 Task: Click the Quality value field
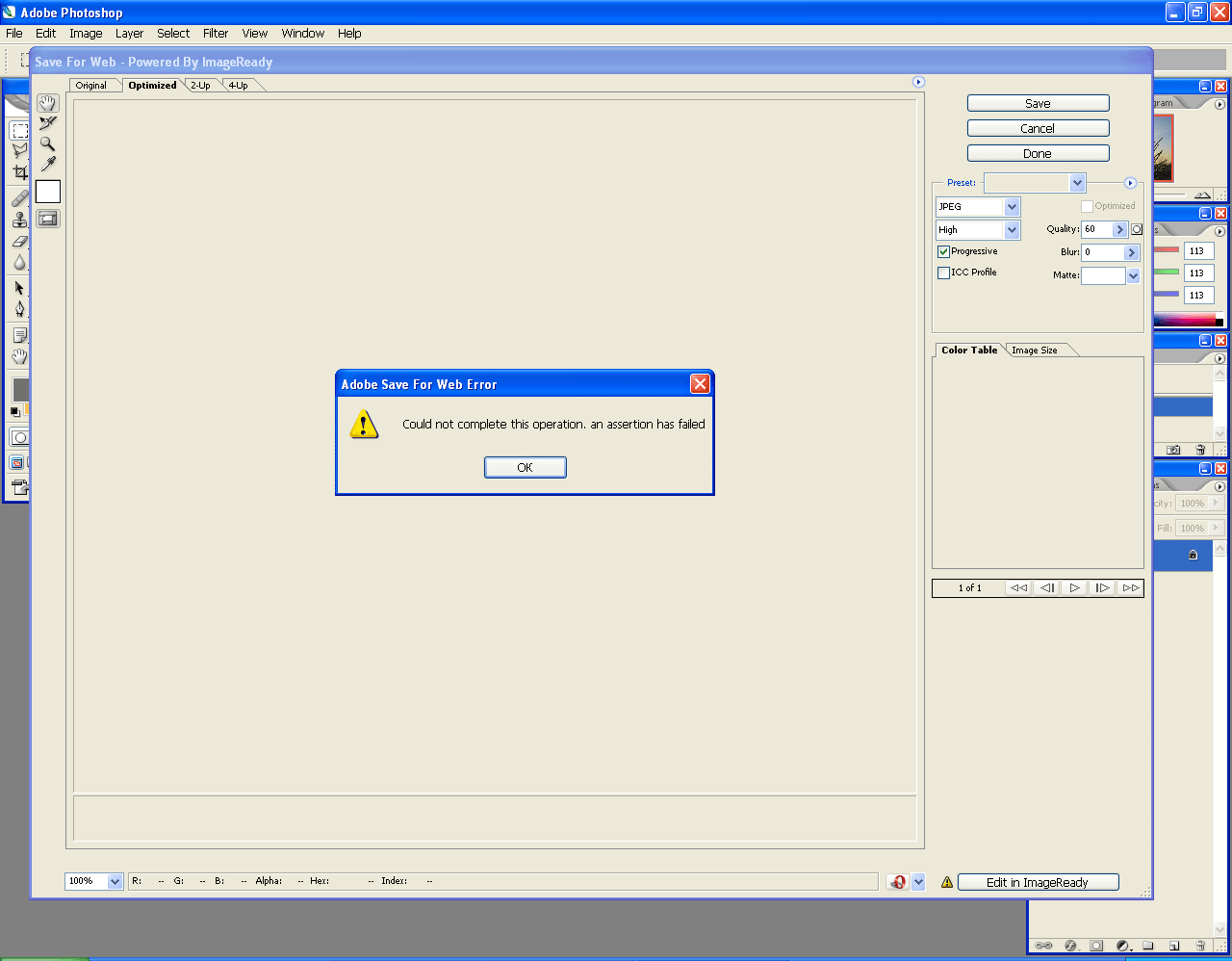click(x=1096, y=229)
